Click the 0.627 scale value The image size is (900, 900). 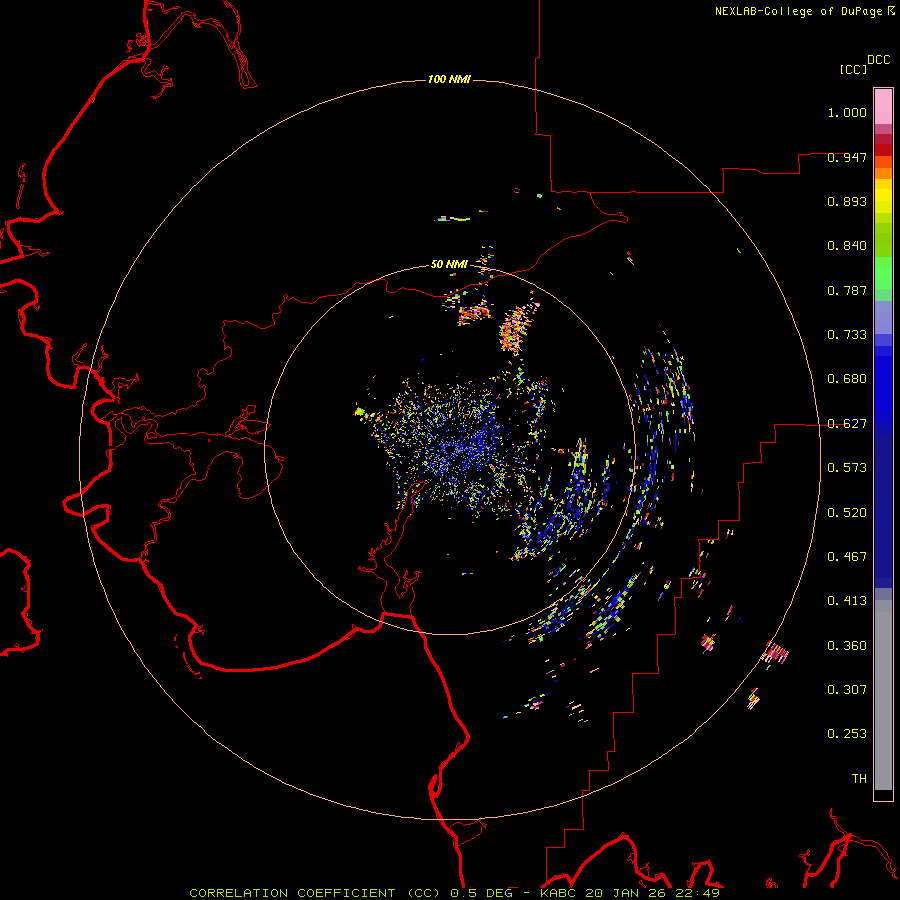tap(847, 424)
